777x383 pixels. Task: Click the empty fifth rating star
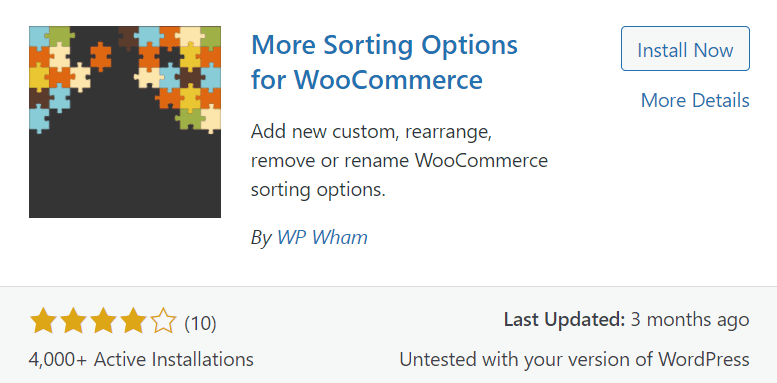coord(164,321)
